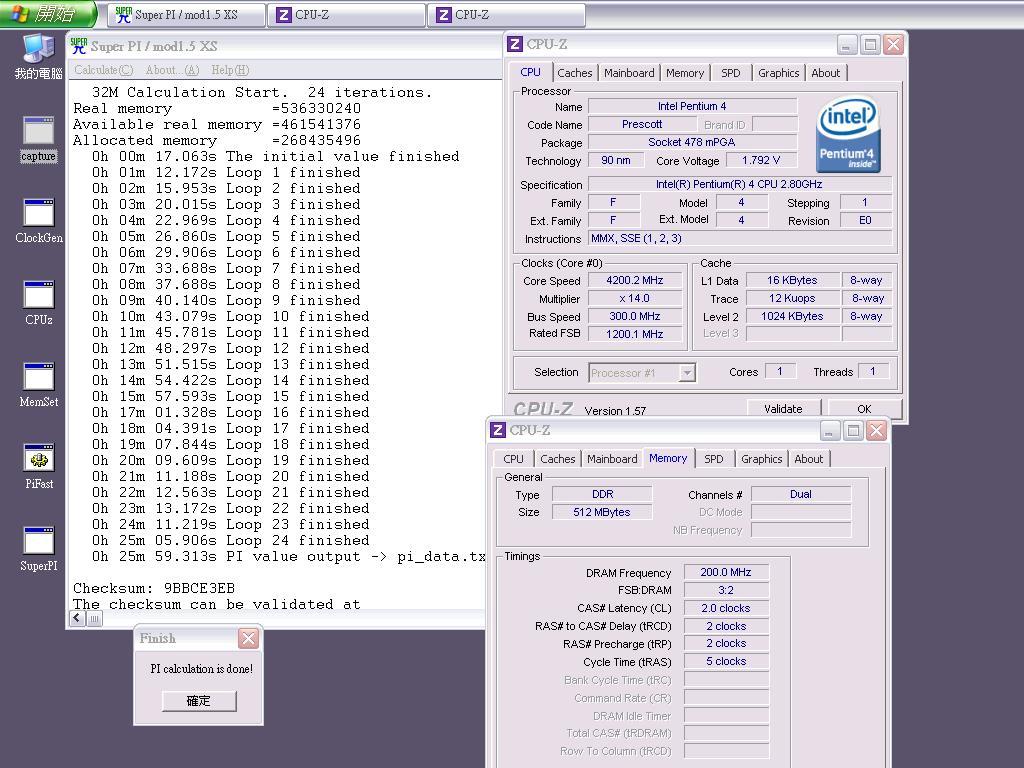The image size is (1024, 768).
Task: Click the OK button in CPU-Z
Action: tap(864, 409)
